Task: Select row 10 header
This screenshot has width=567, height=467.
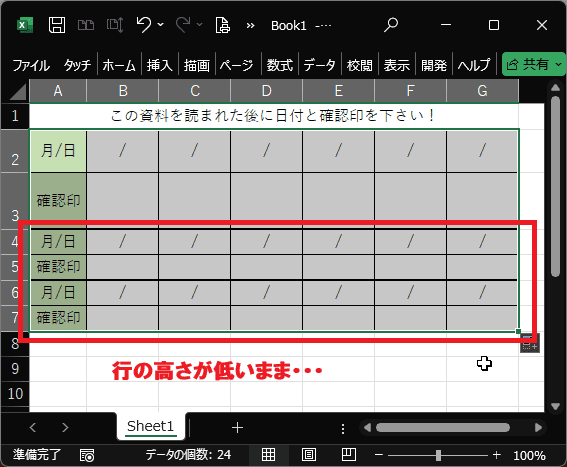Action: pos(15,394)
